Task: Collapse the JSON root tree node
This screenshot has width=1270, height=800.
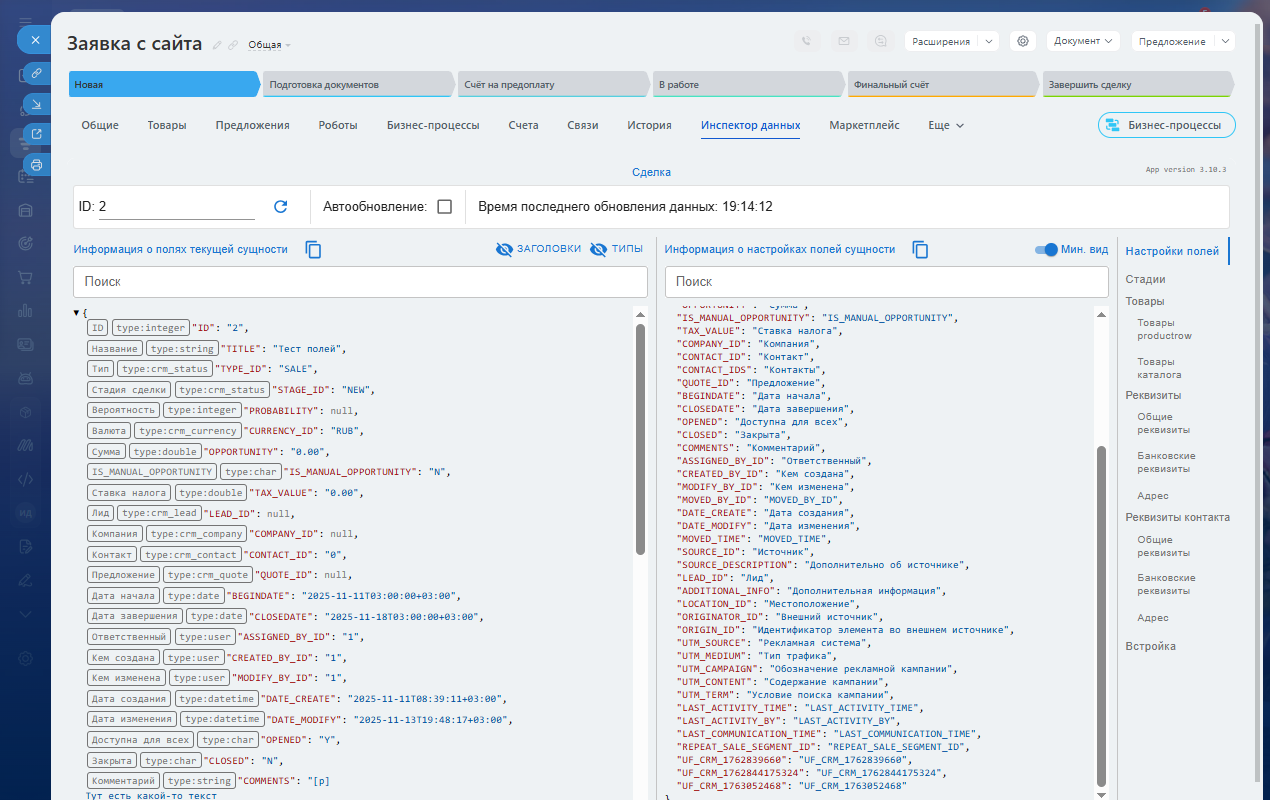Action: point(77,313)
